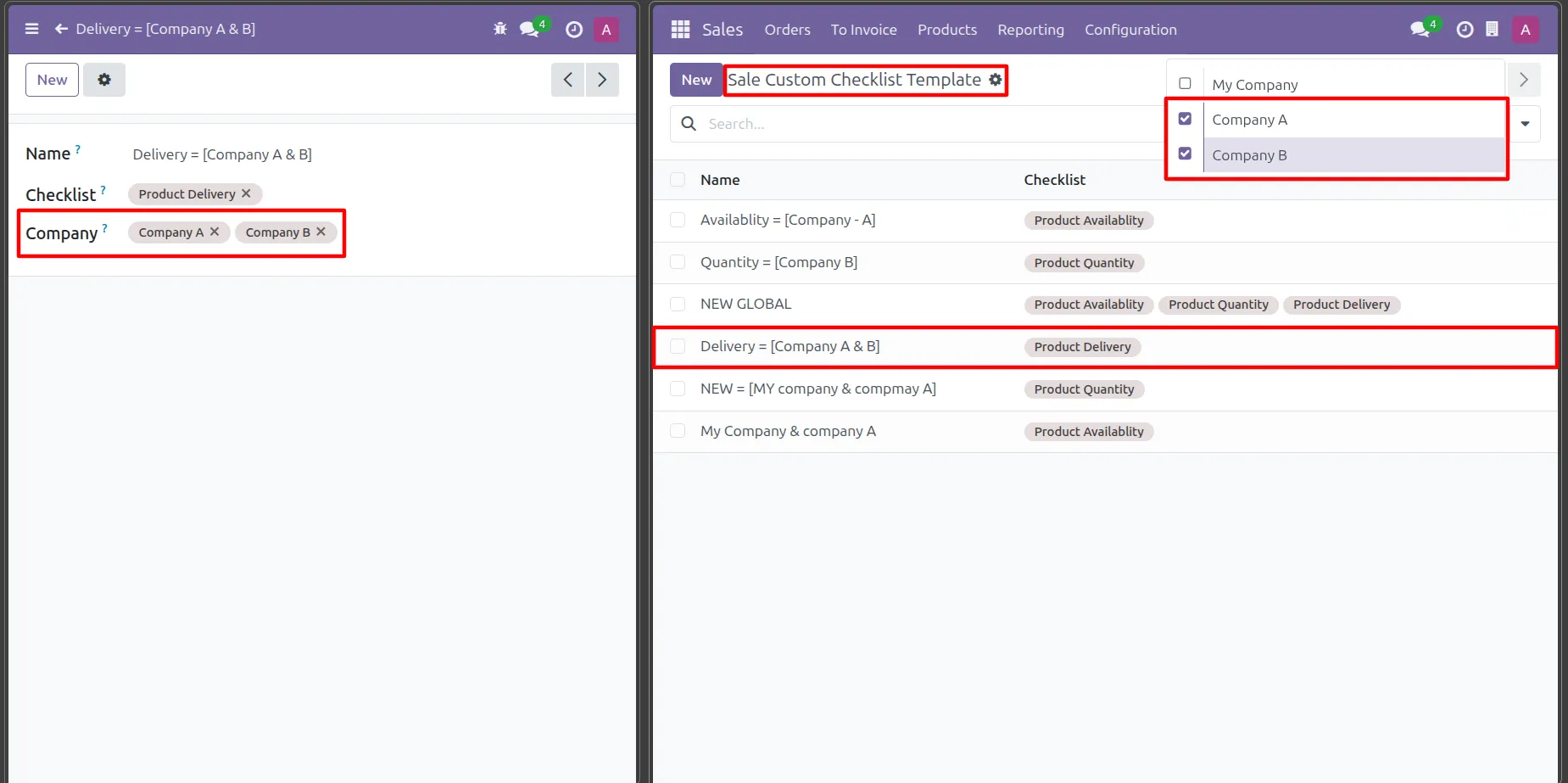Open the debug bug icon tools

pyautogui.click(x=500, y=29)
